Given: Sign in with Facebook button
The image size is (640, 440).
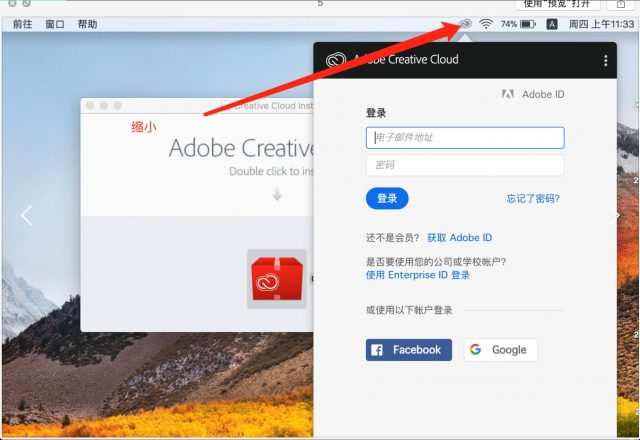Looking at the screenshot, I should point(409,350).
